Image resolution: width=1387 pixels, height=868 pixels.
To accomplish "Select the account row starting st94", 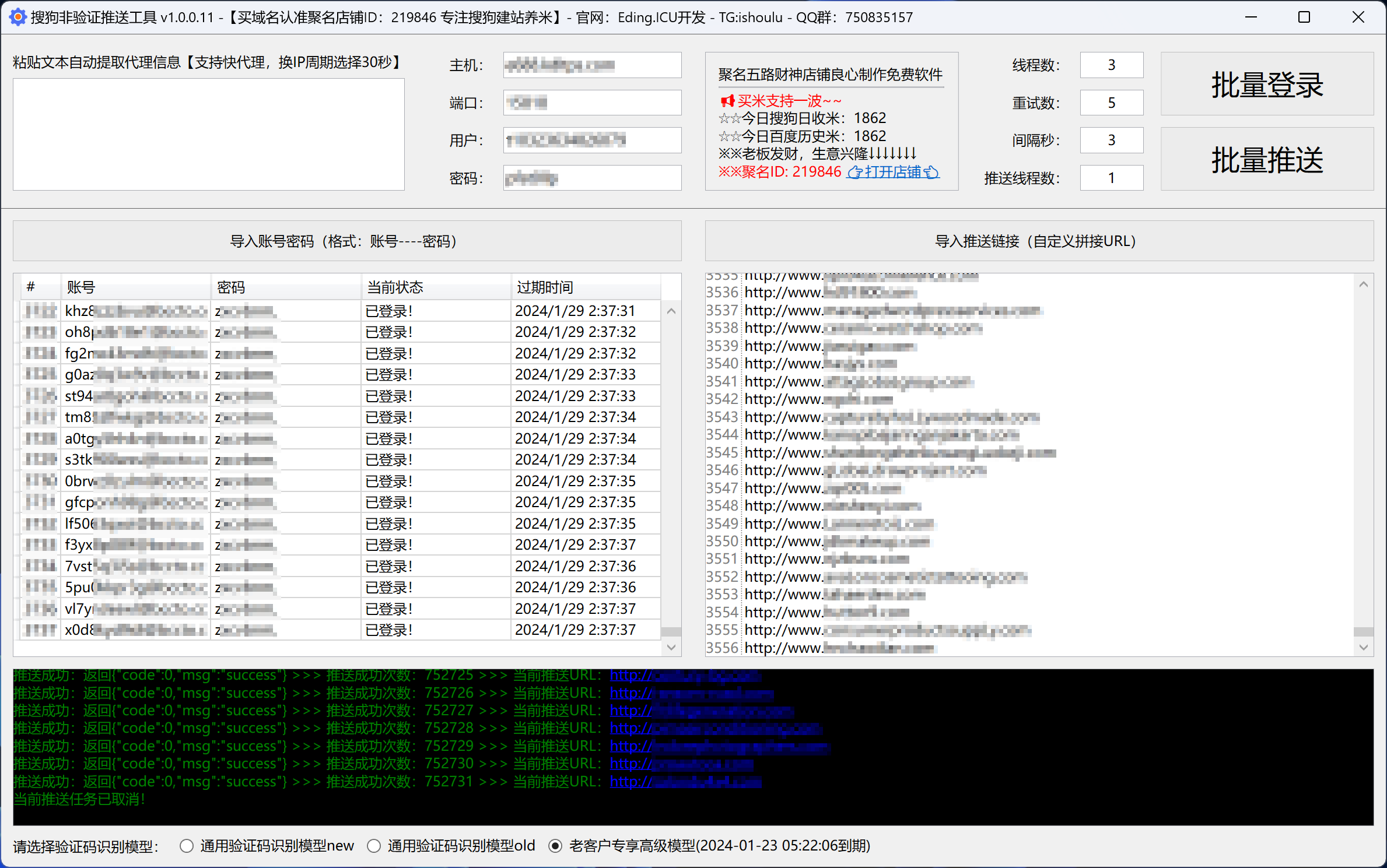I will click(x=341, y=396).
